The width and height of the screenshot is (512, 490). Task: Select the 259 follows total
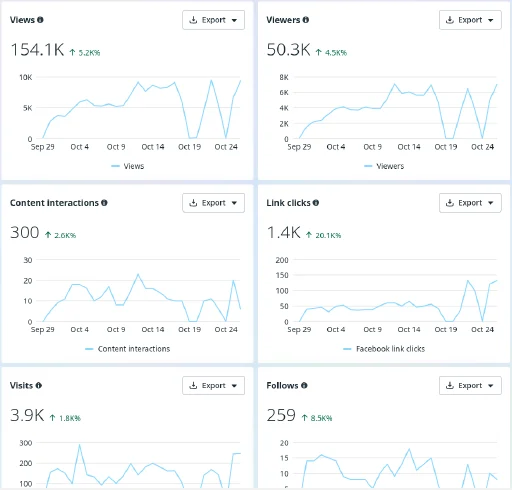[x=281, y=415]
